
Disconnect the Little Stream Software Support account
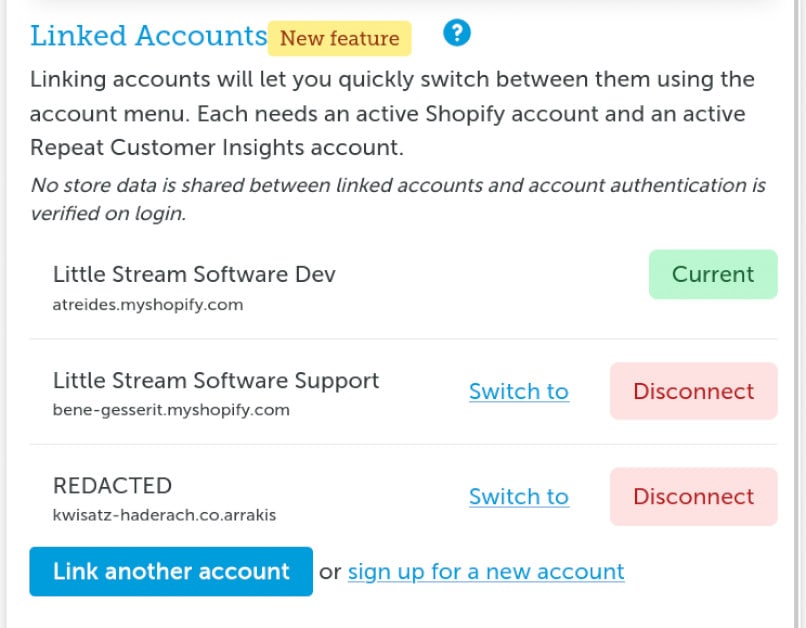click(x=693, y=391)
